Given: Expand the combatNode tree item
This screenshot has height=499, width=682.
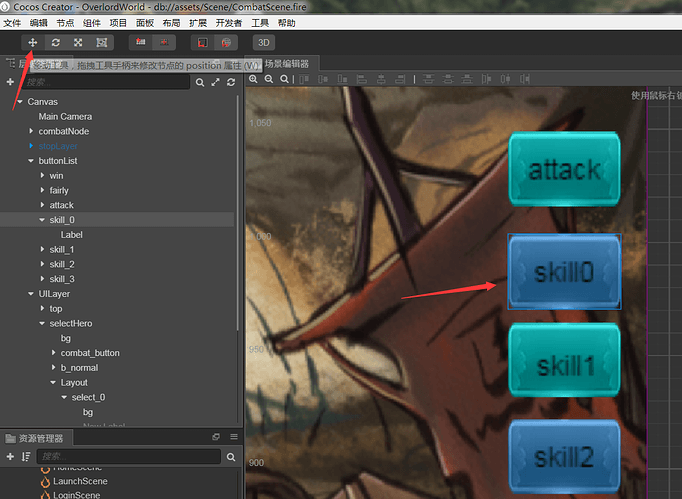Looking at the screenshot, I should point(31,131).
